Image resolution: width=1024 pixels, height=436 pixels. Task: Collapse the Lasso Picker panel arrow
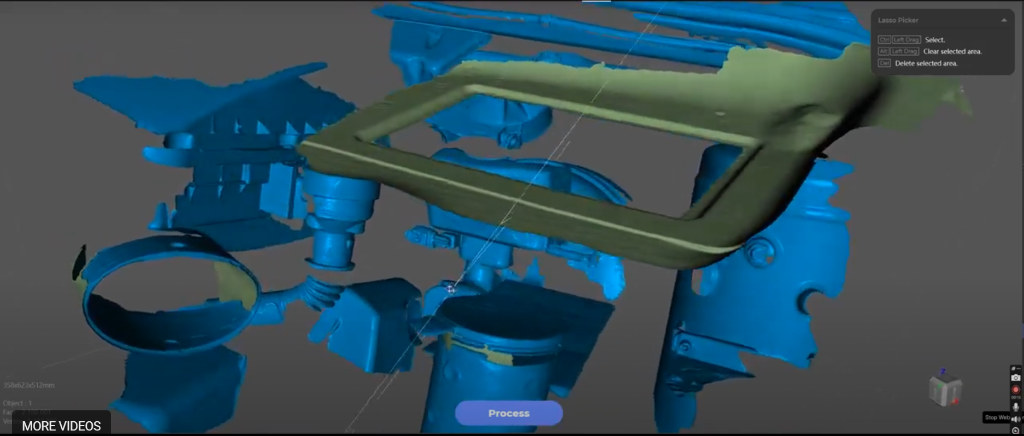click(1003, 20)
